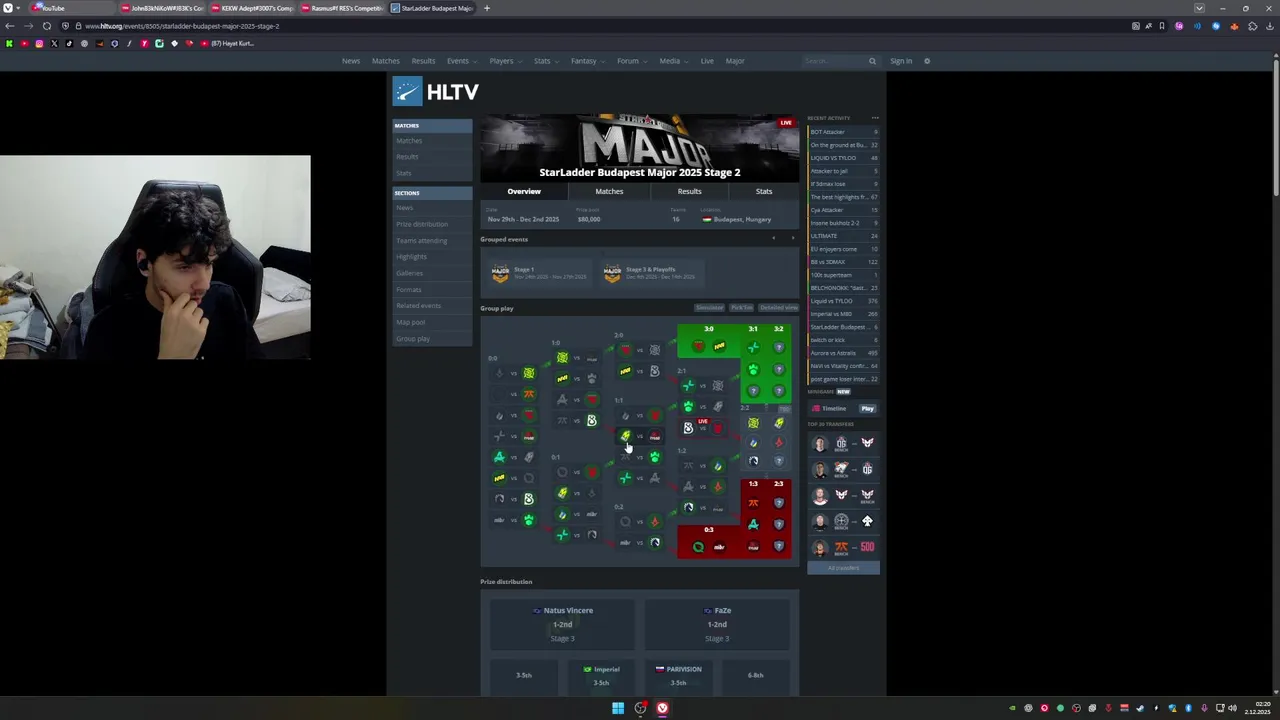Click the All transfers button
This screenshot has height=720, width=1280.
tap(843, 568)
